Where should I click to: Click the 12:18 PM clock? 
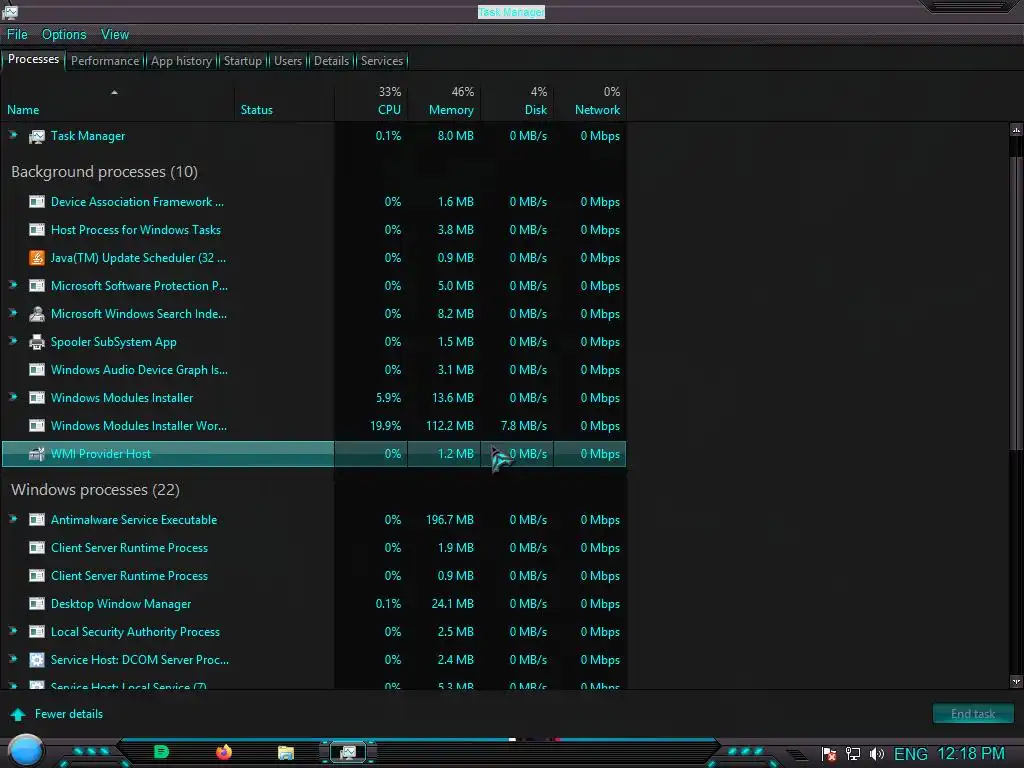tap(970, 754)
